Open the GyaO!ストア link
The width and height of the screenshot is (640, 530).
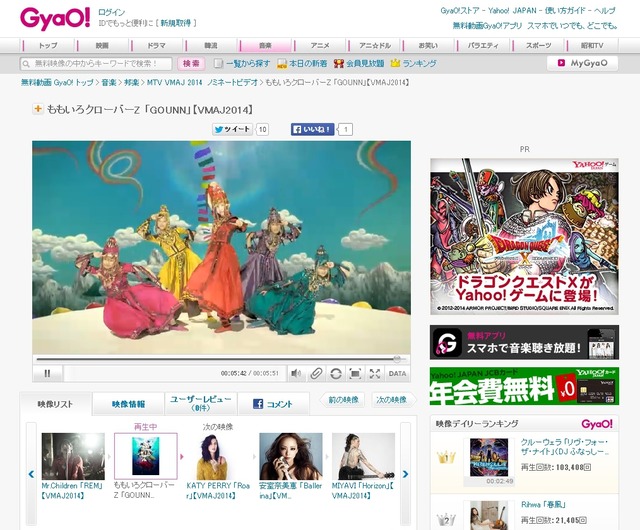point(459,11)
